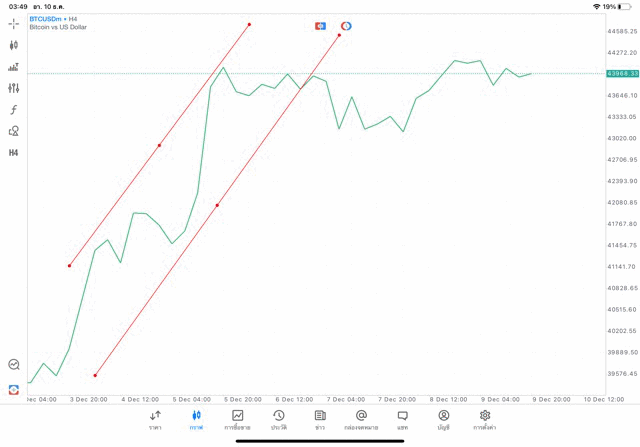Image resolution: width=640 pixels, height=447 pixels.
Task: Open the drawing objects shapes tool
Action: [x=14, y=131]
